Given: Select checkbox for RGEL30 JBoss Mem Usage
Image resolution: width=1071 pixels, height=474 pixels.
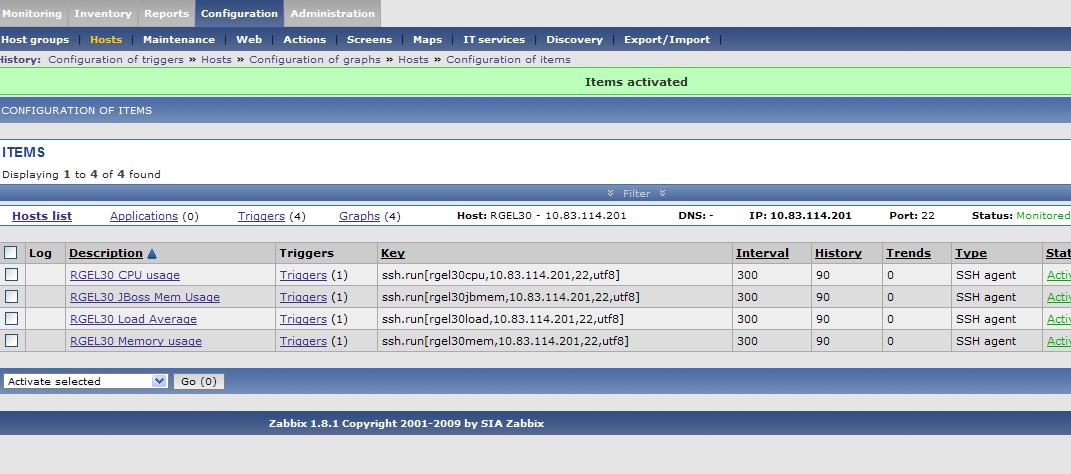Looking at the screenshot, I should pos(11,296).
